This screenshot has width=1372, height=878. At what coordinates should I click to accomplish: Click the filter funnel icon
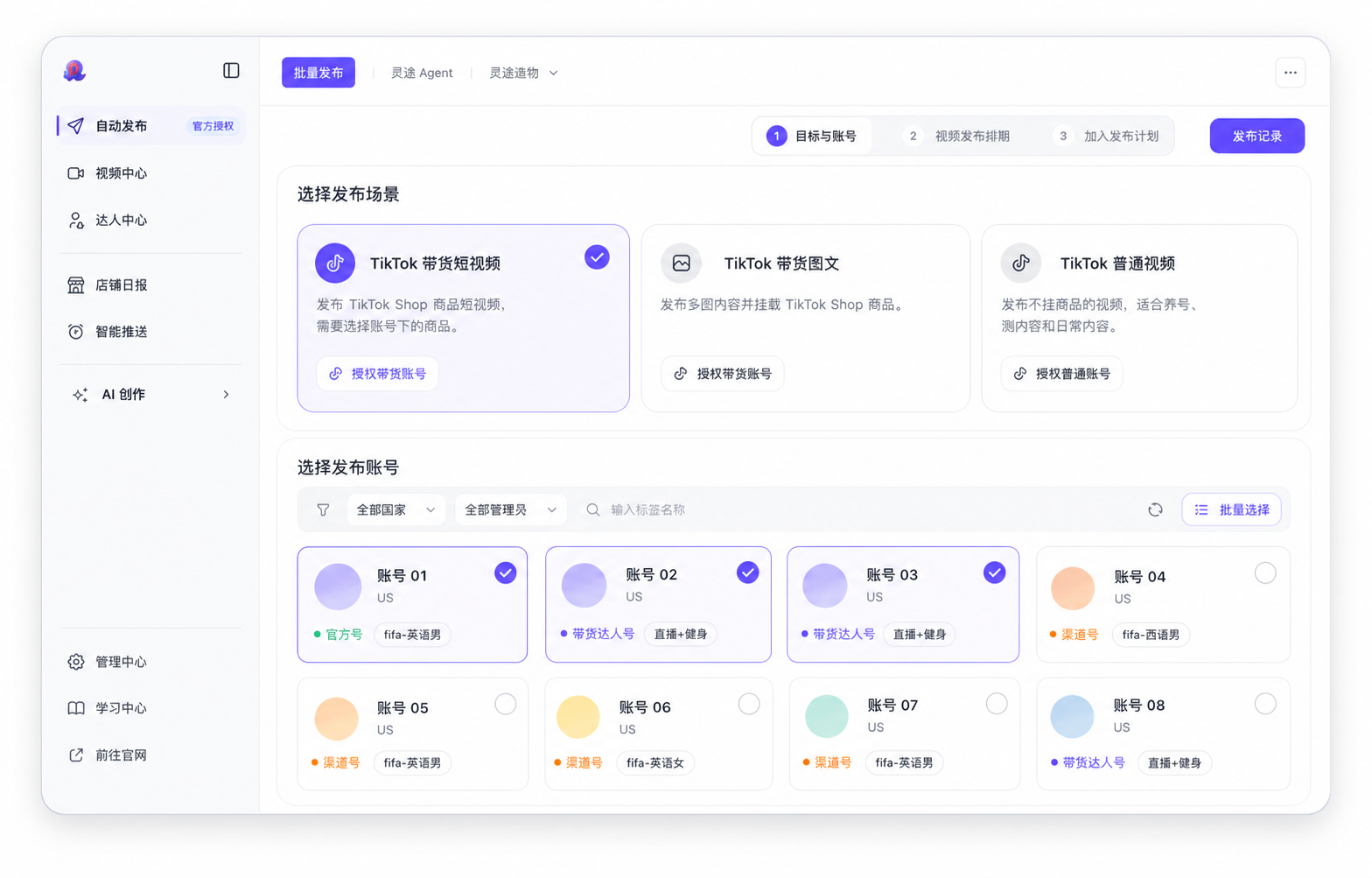click(x=323, y=510)
